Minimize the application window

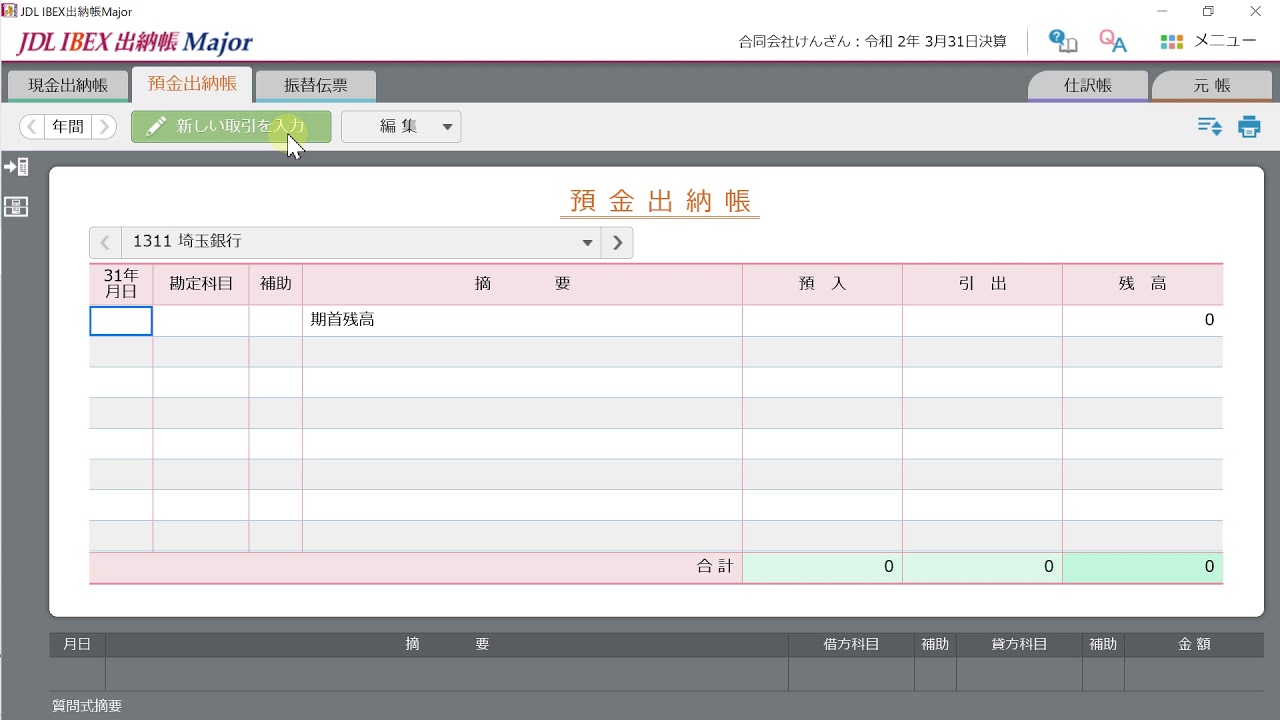(x=1161, y=11)
